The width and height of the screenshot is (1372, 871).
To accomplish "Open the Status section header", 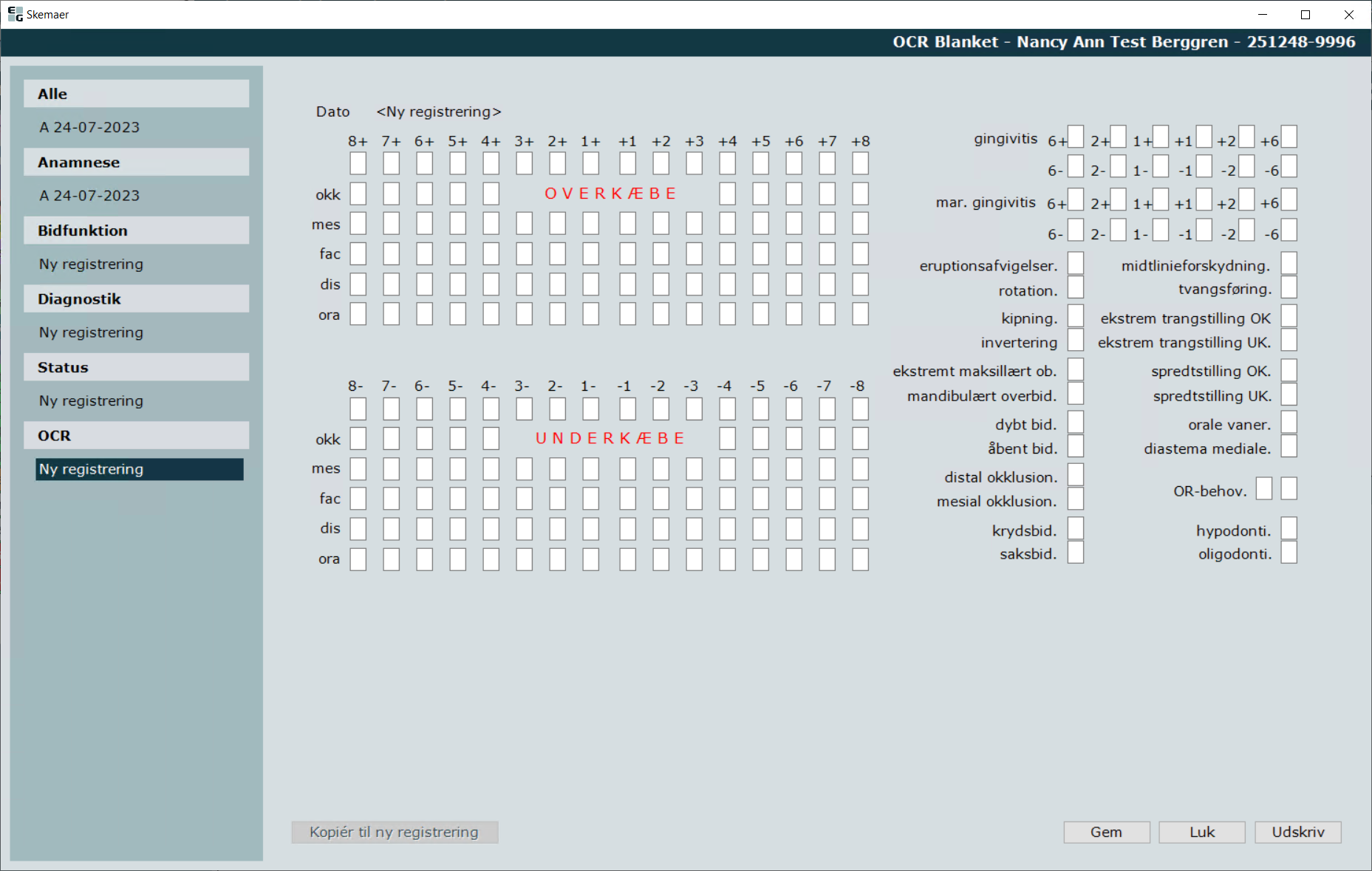I will click(x=136, y=367).
